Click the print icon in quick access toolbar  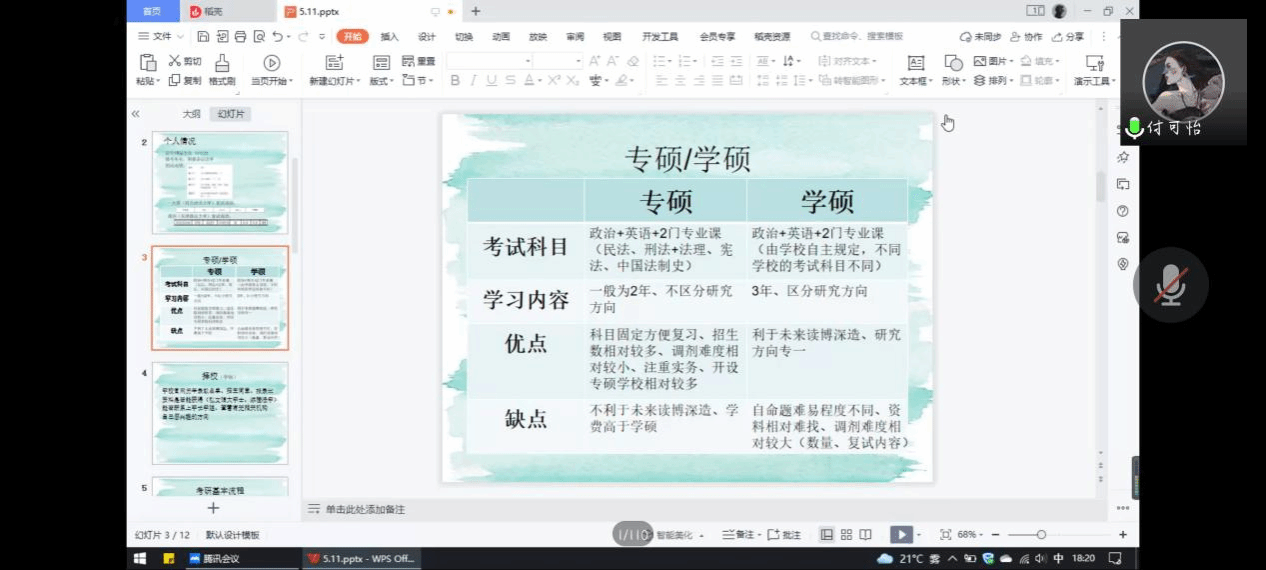(240, 37)
